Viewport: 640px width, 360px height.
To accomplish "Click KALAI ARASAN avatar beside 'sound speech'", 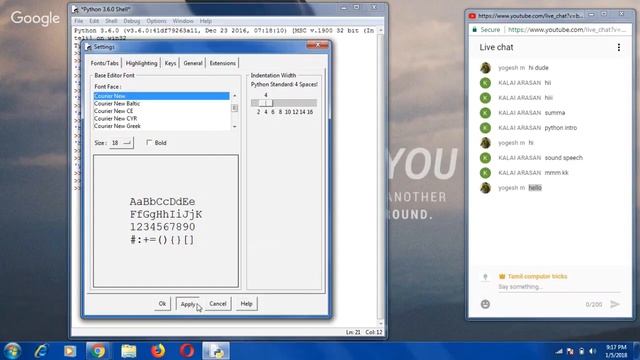I will (485, 158).
